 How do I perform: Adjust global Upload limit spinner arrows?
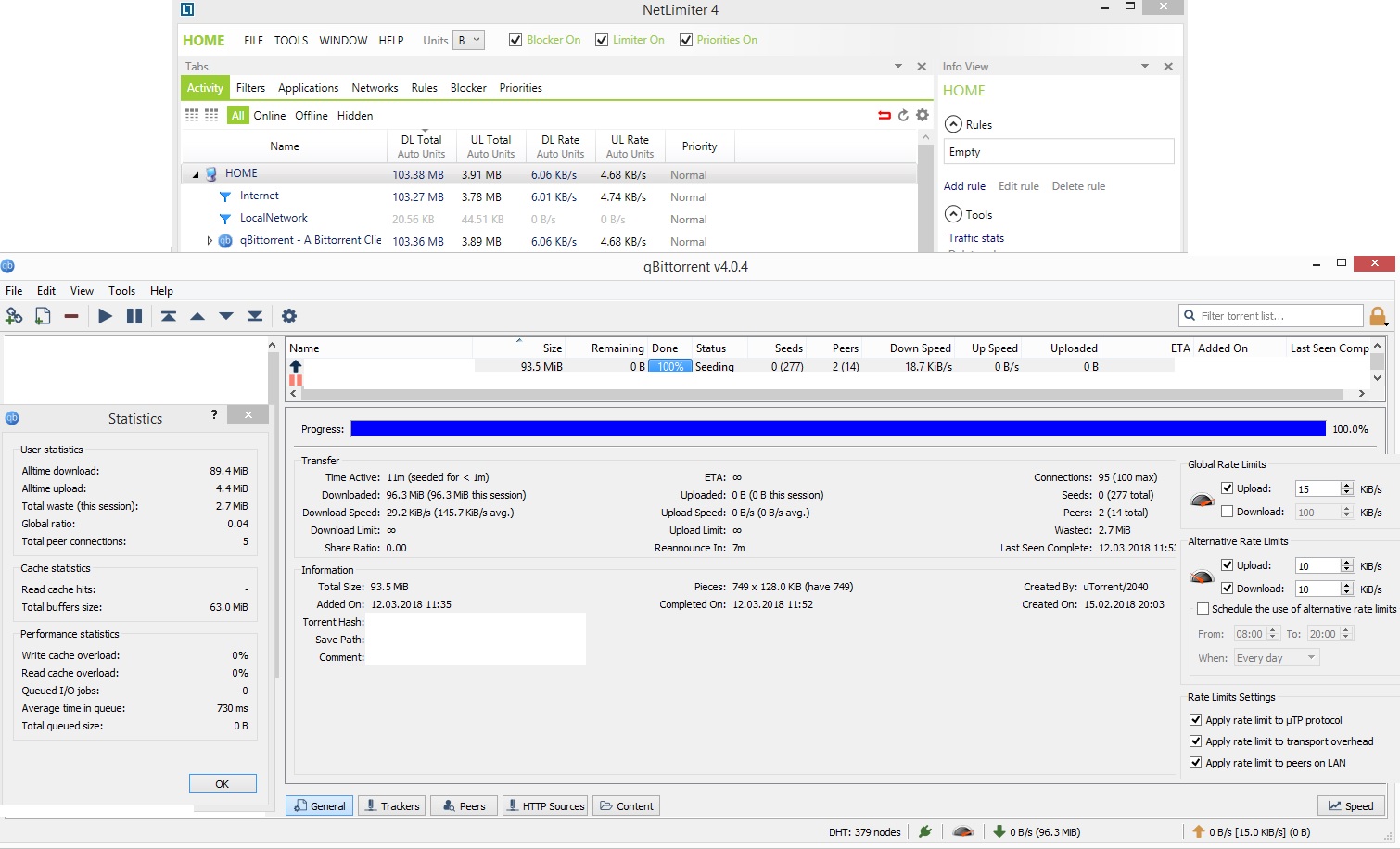coord(1347,488)
